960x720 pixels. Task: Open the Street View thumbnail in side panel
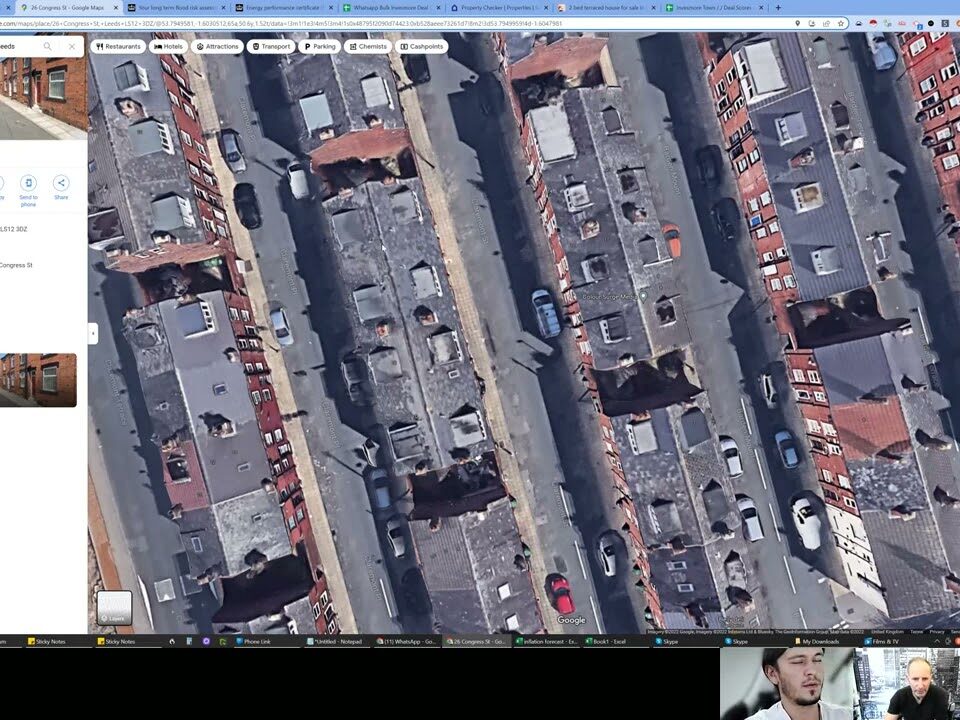point(38,380)
